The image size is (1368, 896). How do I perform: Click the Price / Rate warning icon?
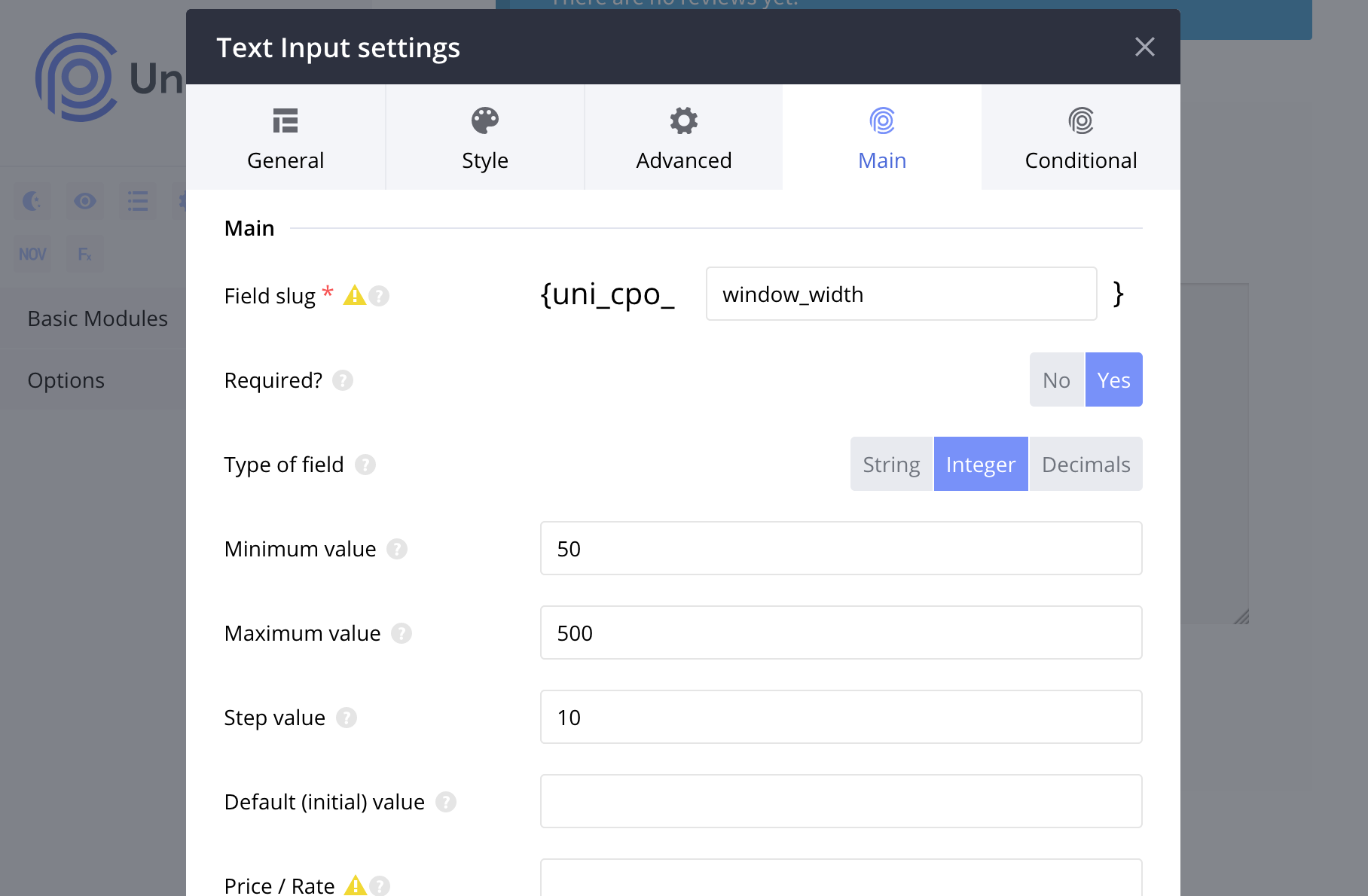(x=355, y=885)
